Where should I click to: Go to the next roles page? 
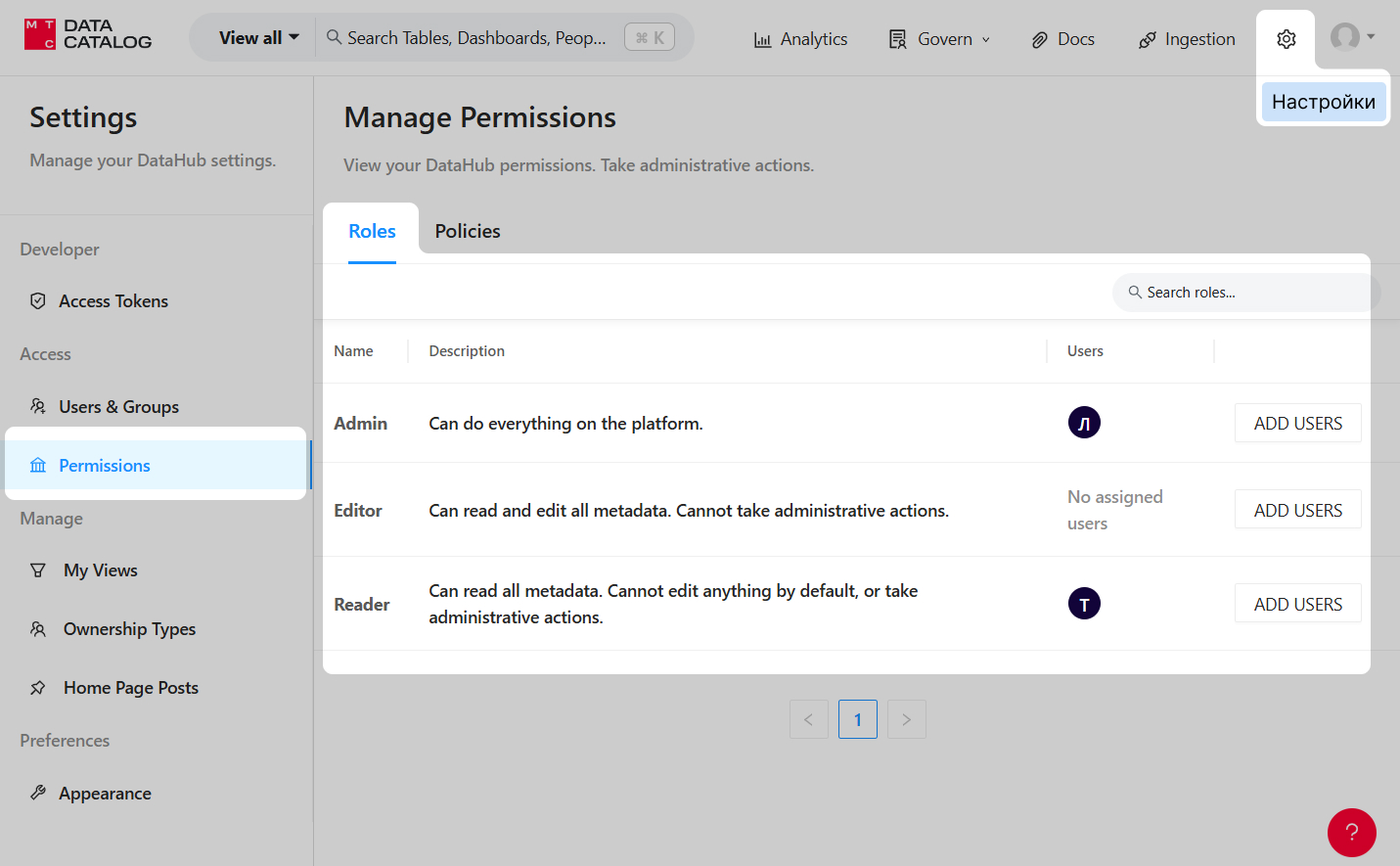906,719
